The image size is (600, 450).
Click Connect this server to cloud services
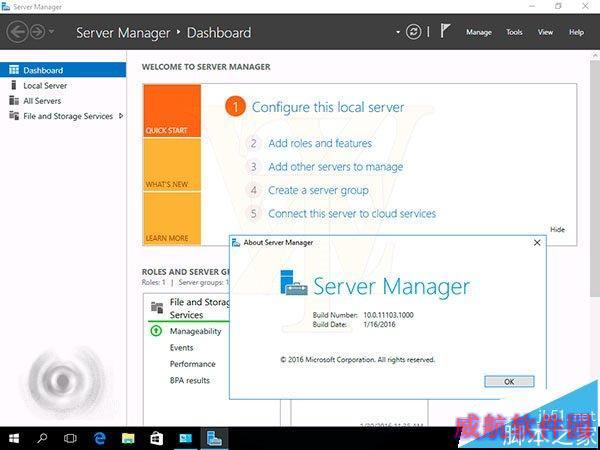tap(352, 214)
